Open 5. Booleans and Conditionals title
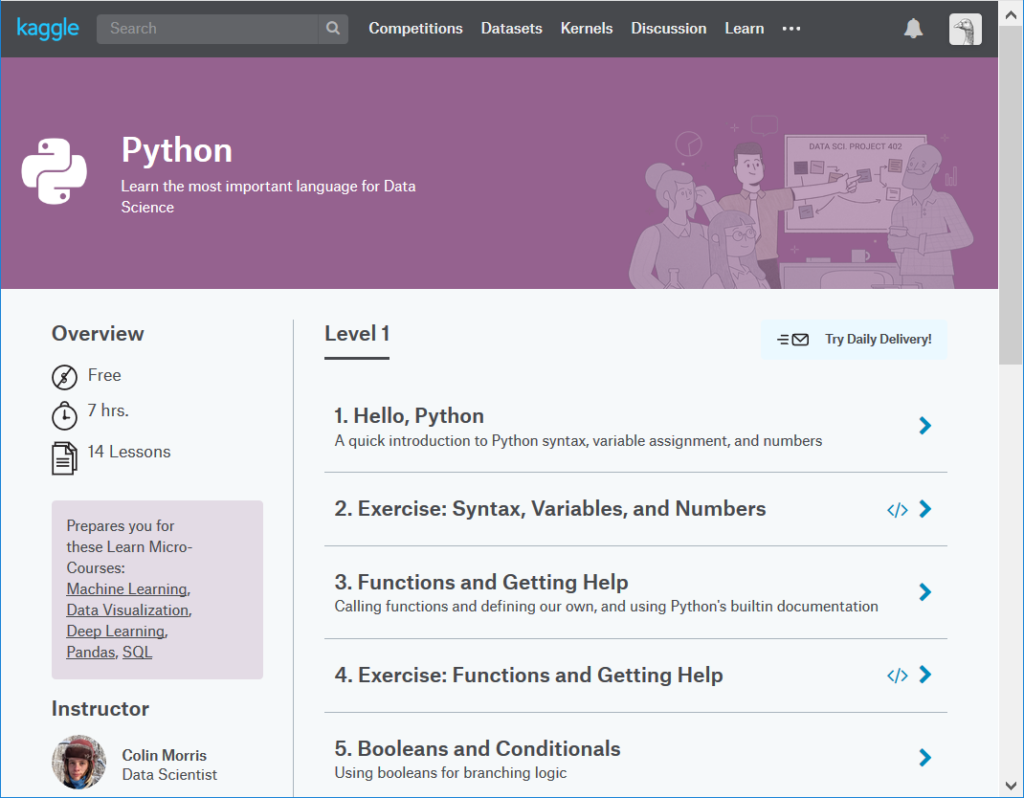The width and height of the screenshot is (1024, 798). pos(477,748)
